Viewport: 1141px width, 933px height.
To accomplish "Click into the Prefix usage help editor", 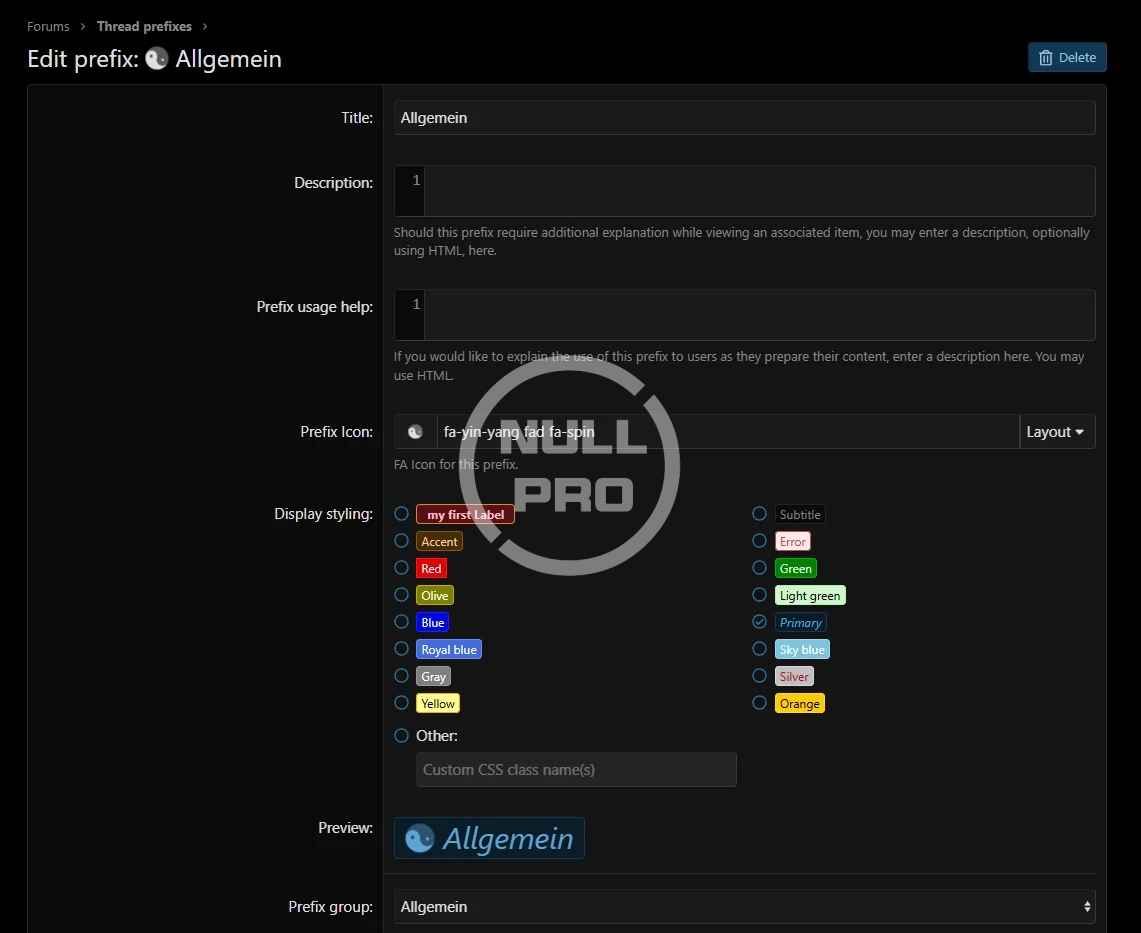I will [x=758, y=315].
